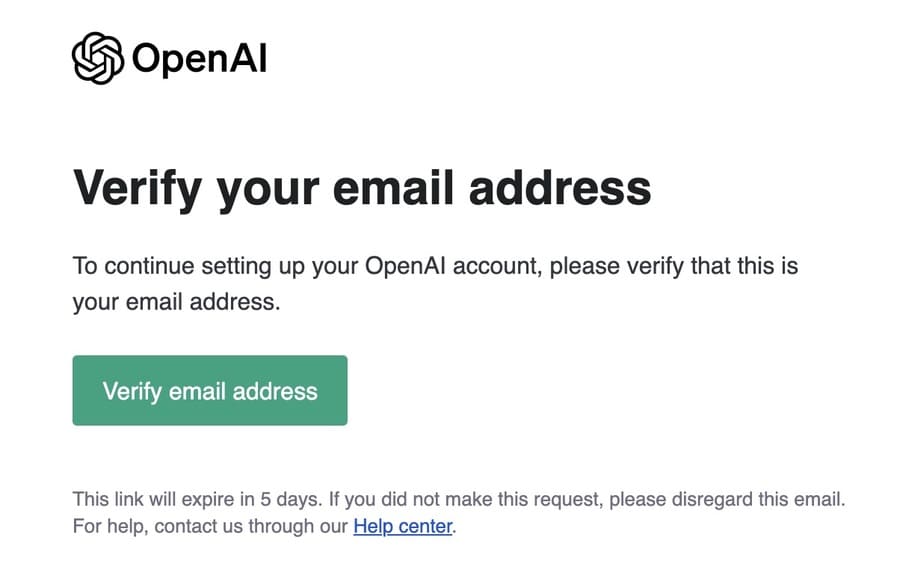Image resolution: width=900 pixels, height=582 pixels.
Task: Click the OpenAI knot logo icon
Action: coord(98,58)
